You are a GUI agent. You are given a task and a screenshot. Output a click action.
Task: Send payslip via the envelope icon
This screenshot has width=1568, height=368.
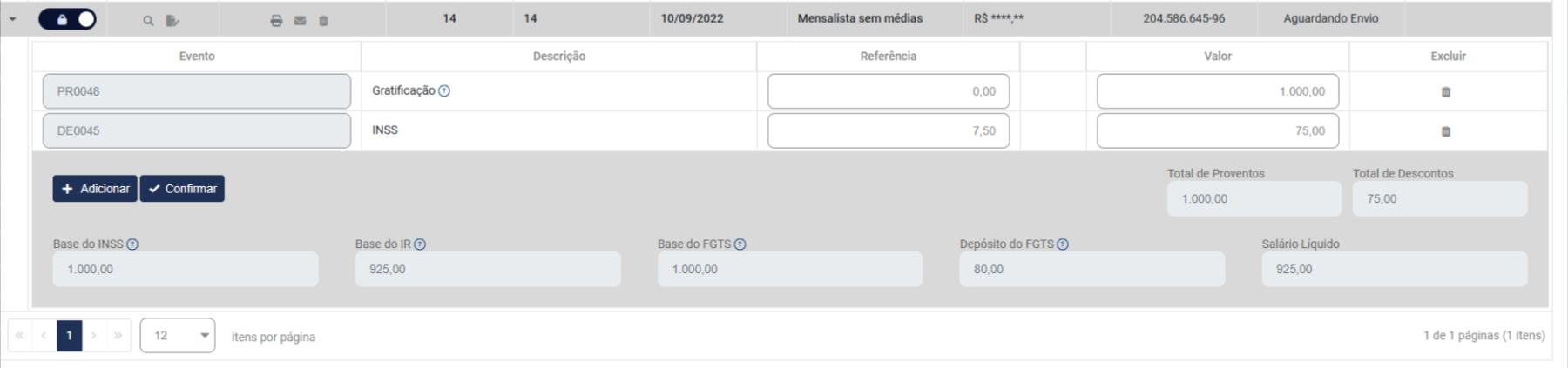point(300,21)
